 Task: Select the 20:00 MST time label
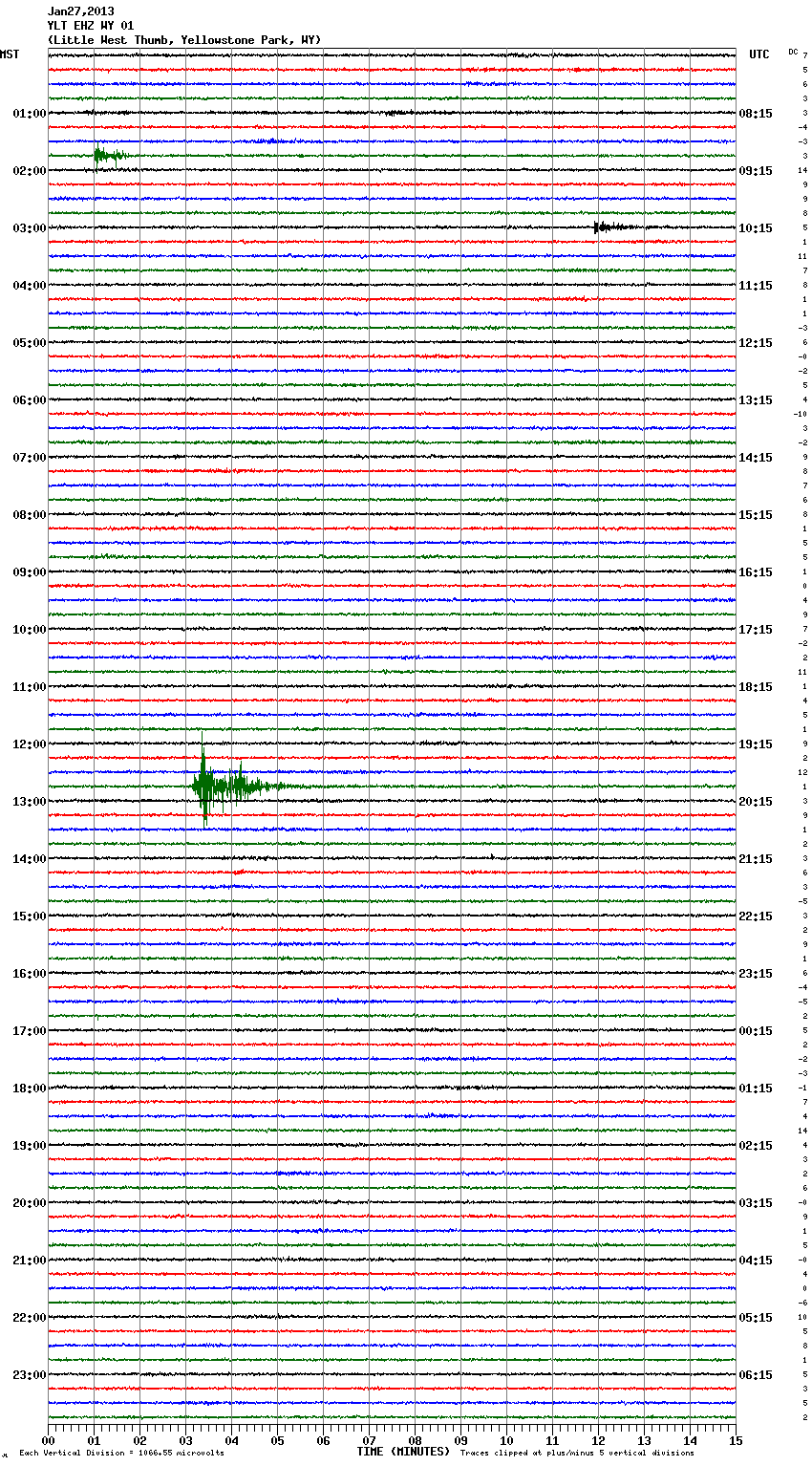[29, 1203]
